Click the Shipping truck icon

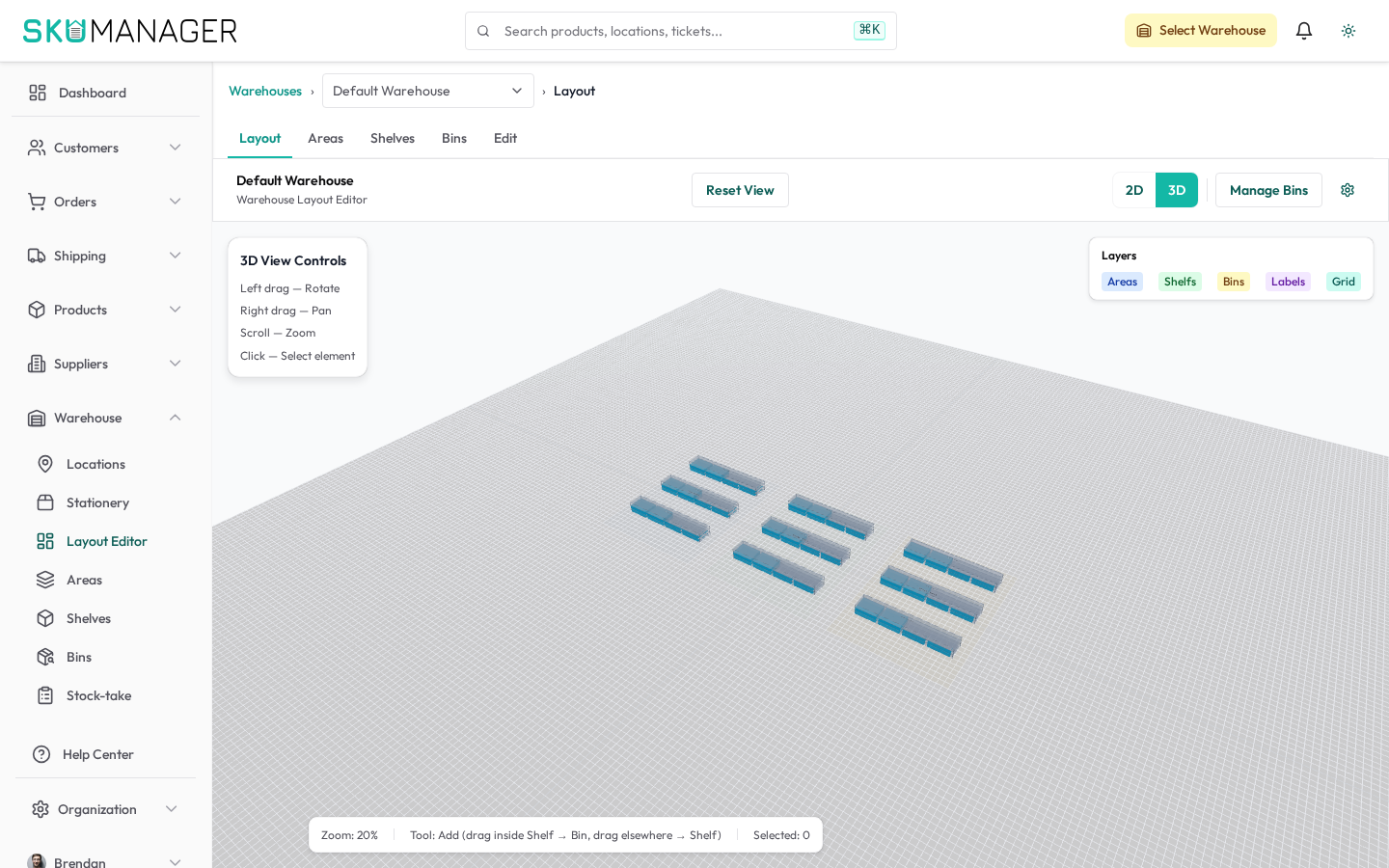tap(37, 256)
